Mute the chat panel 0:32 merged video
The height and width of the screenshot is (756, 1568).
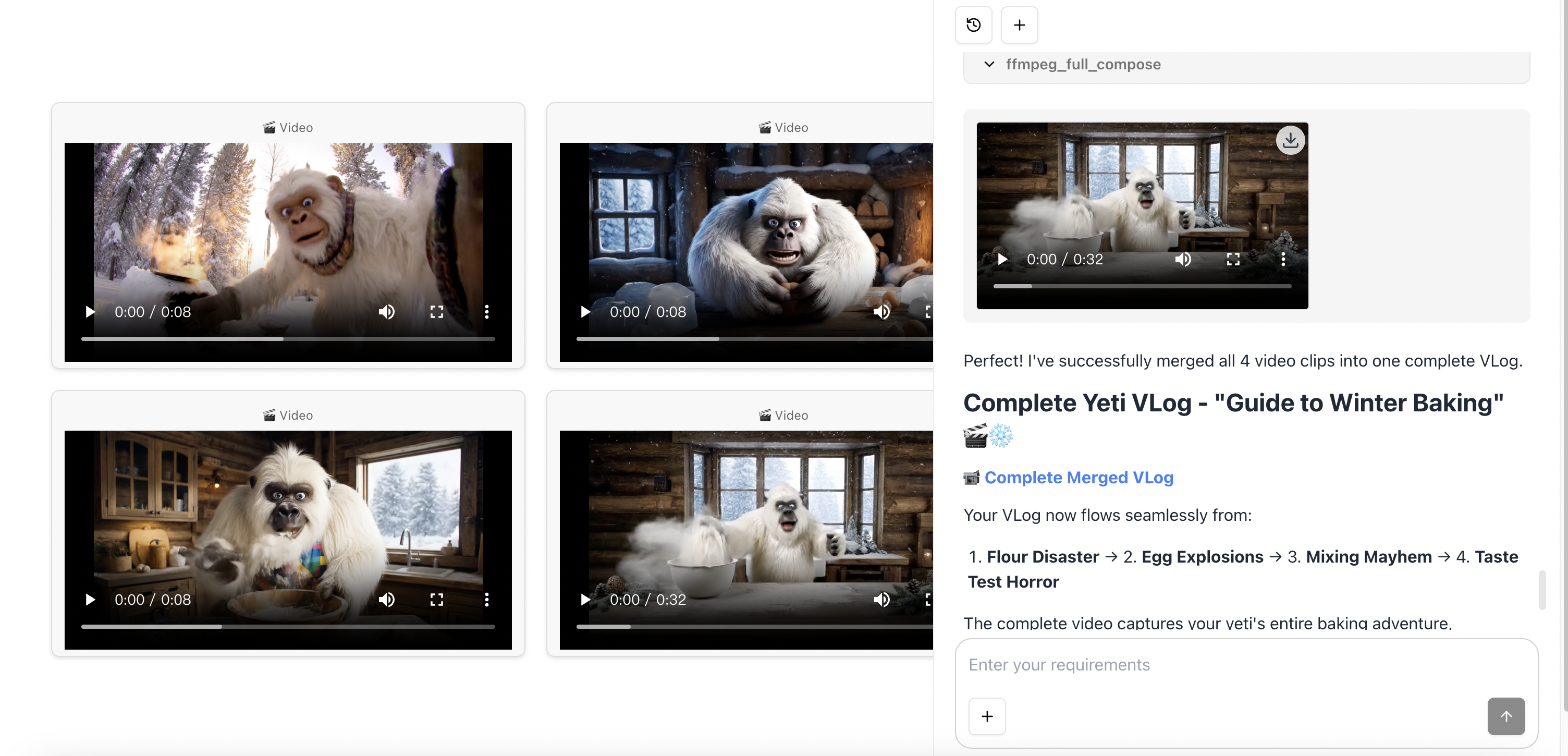click(1183, 259)
